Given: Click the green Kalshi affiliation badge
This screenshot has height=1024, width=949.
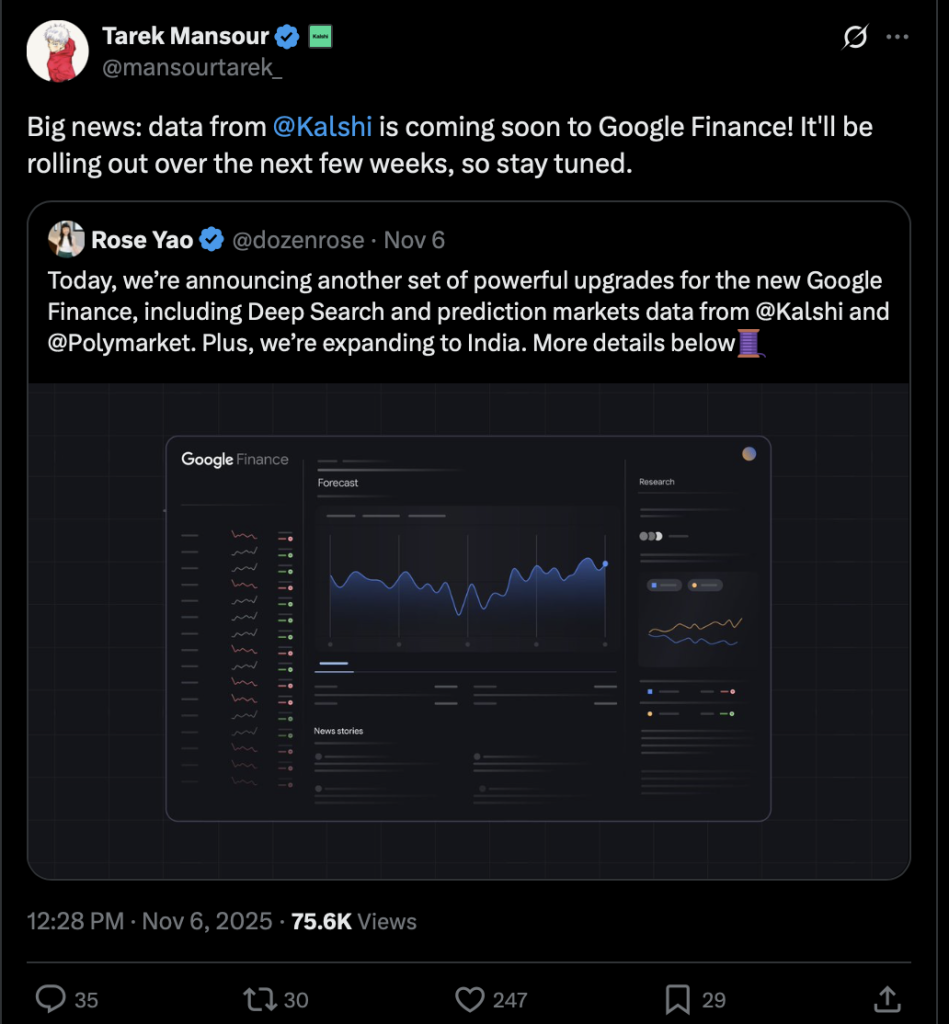Looking at the screenshot, I should [321, 37].
